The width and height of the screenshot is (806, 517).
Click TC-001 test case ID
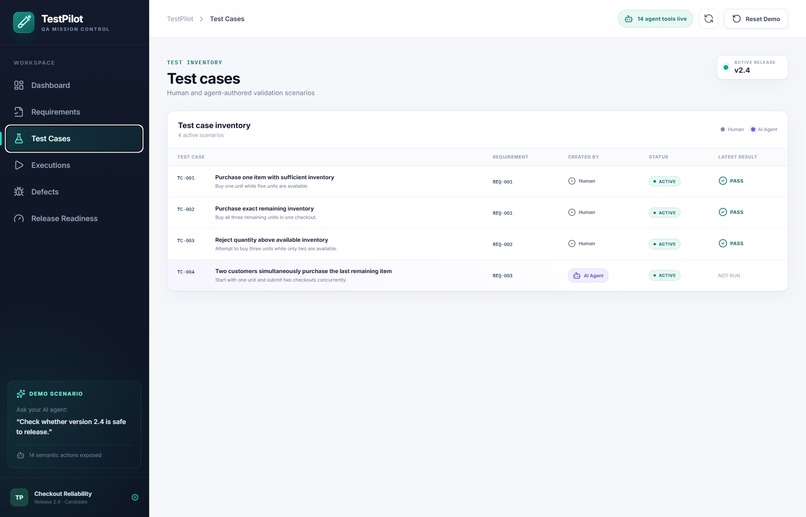point(186,178)
